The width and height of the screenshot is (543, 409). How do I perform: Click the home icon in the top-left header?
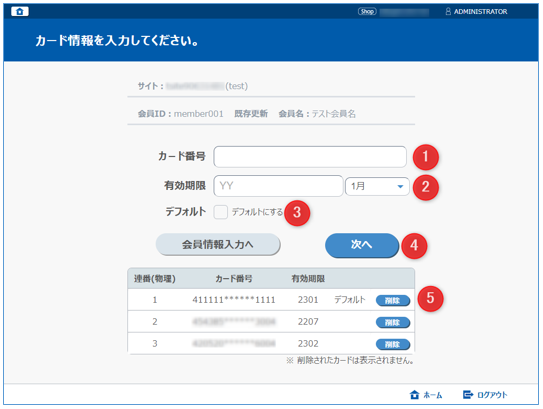click(x=20, y=11)
